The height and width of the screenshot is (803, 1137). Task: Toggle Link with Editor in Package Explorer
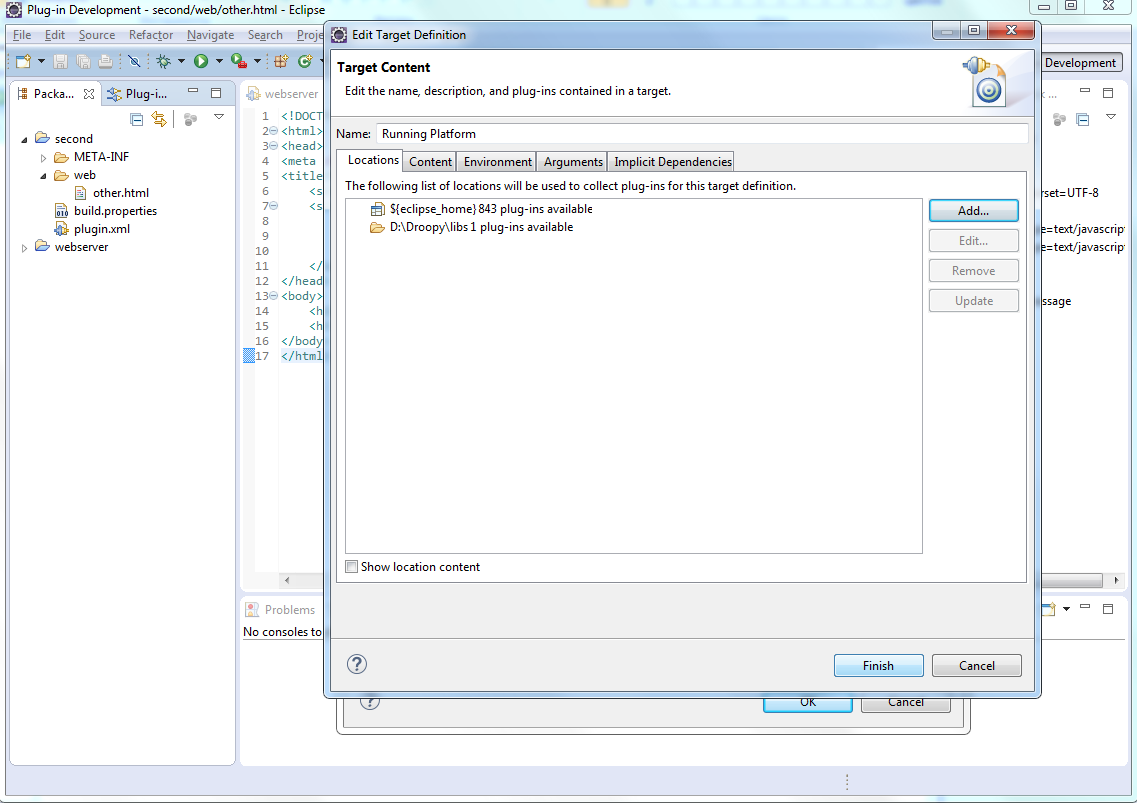[x=159, y=119]
